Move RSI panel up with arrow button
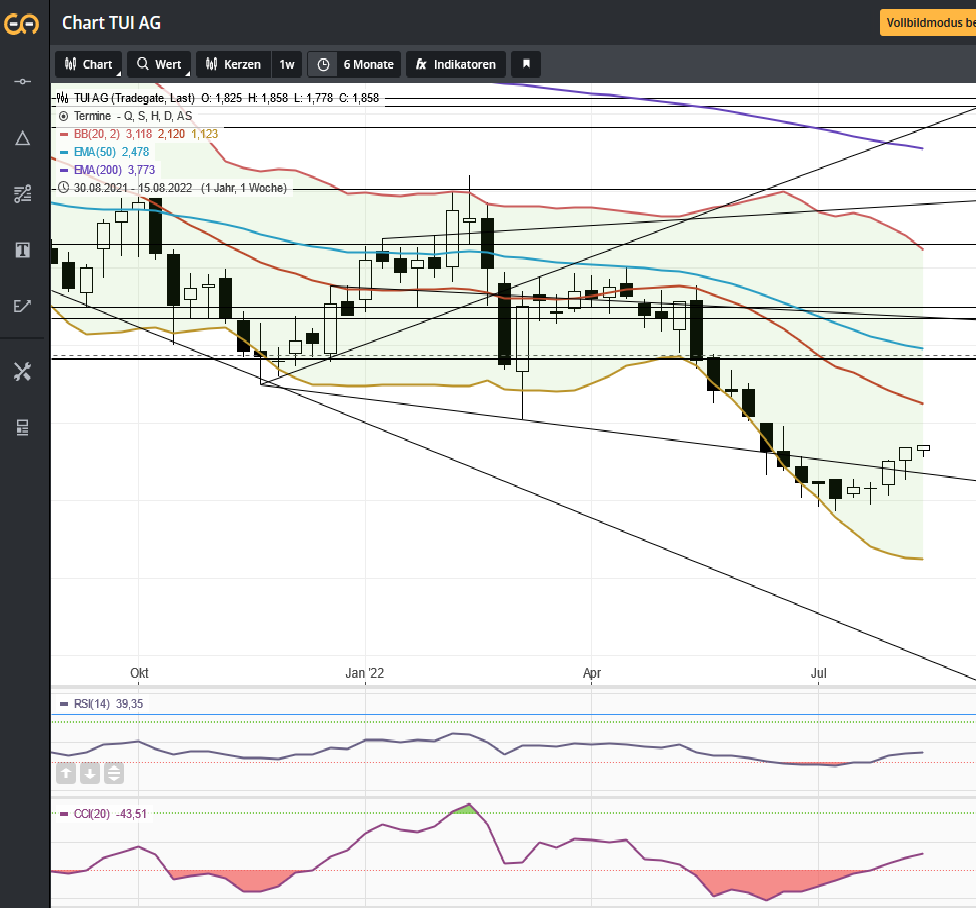This screenshot has height=908, width=976. click(66, 774)
